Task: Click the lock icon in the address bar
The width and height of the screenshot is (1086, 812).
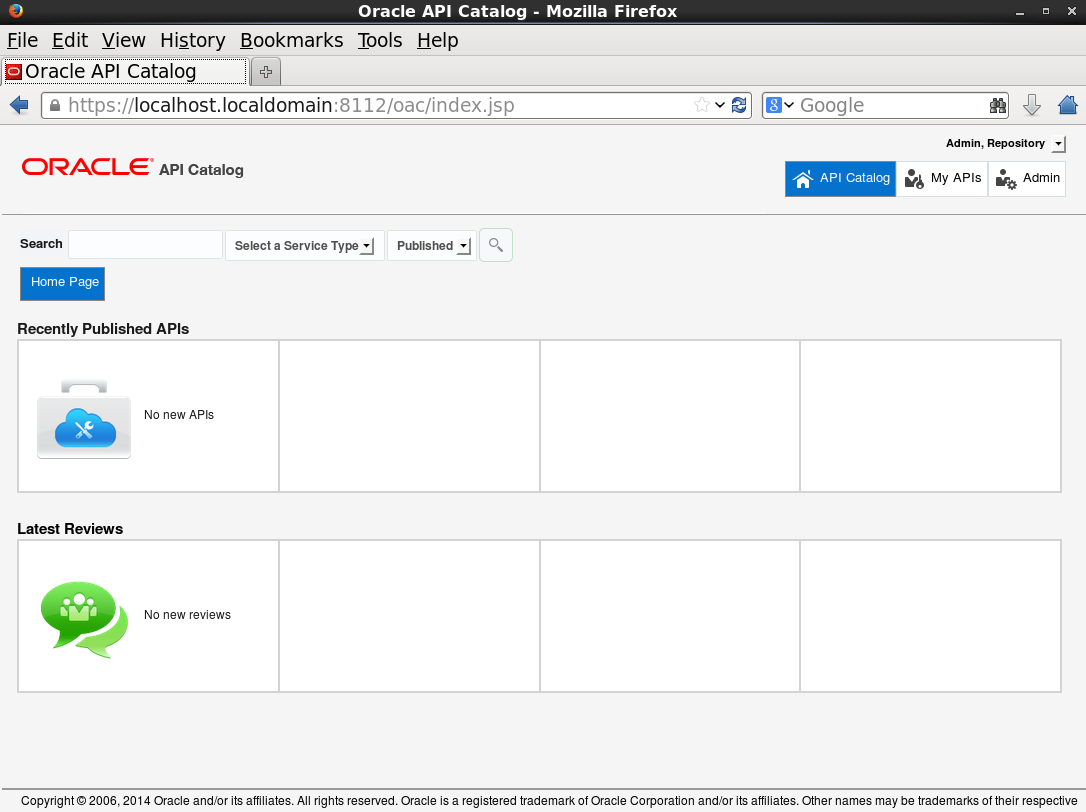Action: click(x=54, y=105)
